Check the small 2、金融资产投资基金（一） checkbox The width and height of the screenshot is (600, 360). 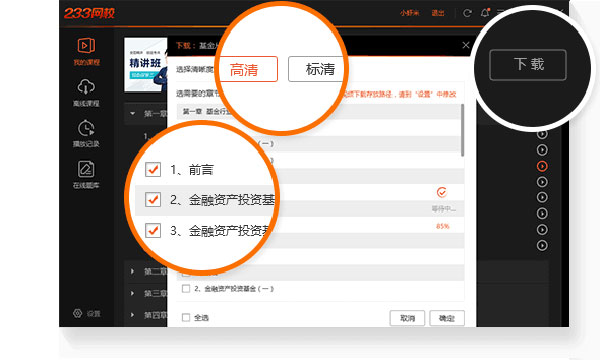[186, 288]
